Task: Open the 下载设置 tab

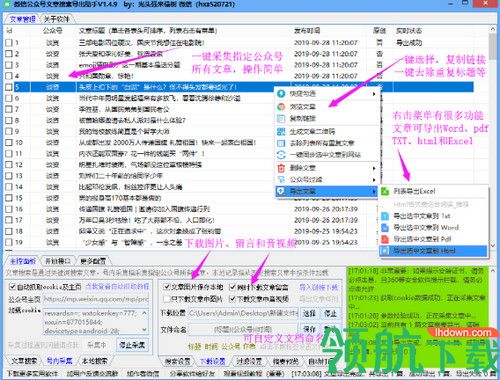Action: click(213, 361)
